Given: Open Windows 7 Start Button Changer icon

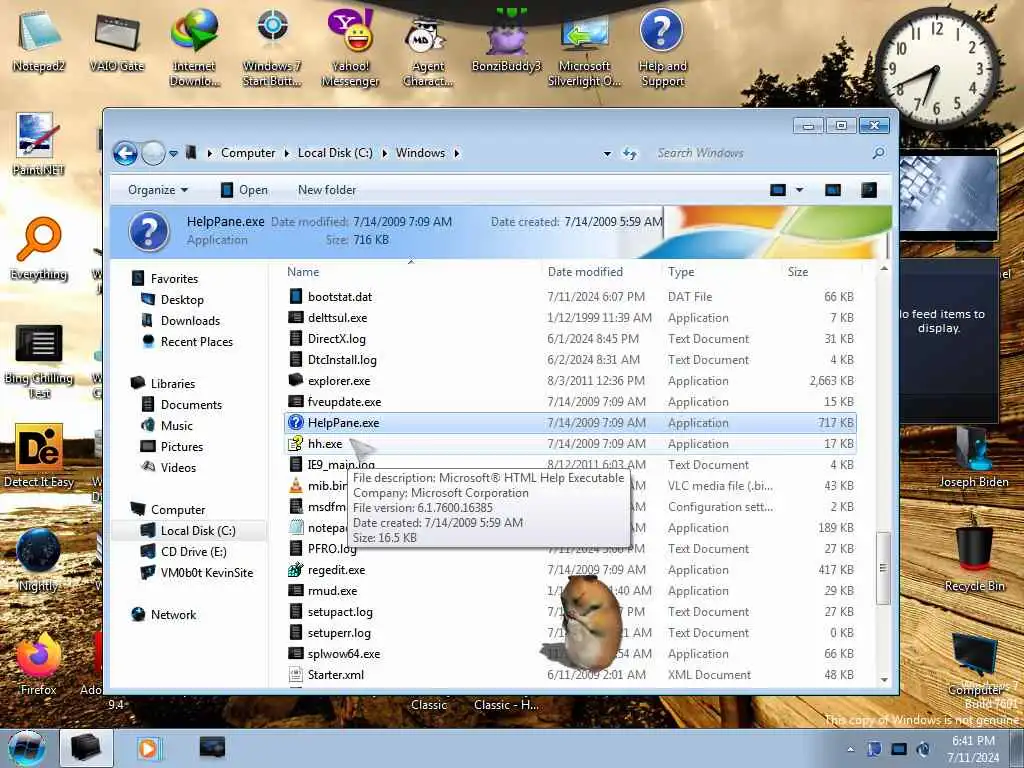Looking at the screenshot, I should (x=272, y=48).
